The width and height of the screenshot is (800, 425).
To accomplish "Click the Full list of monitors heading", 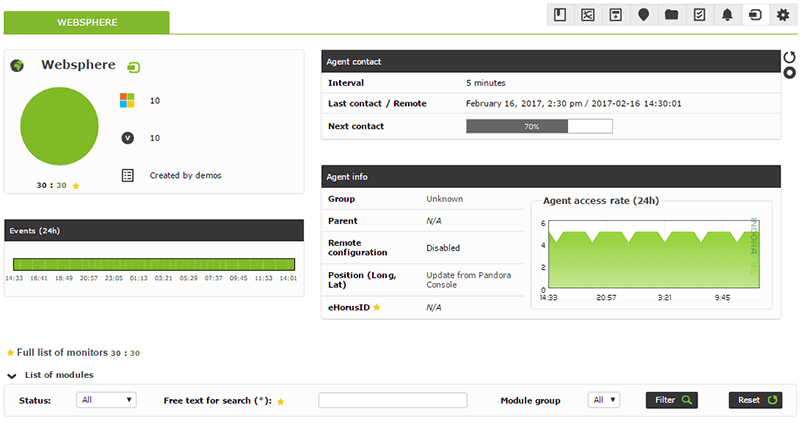I will pos(62,353).
